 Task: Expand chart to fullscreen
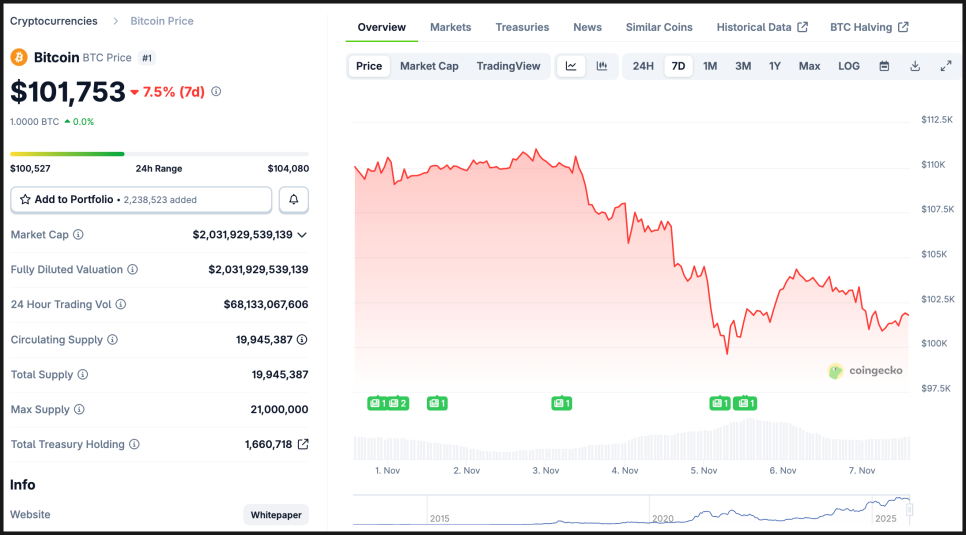(946, 66)
